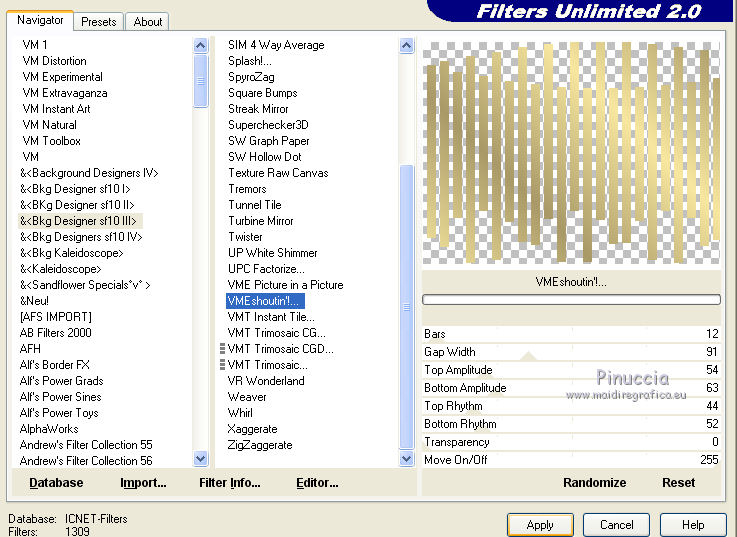Adjust the Bottom Rhythm slider
Screen dimensions: 737x537
pos(571,424)
